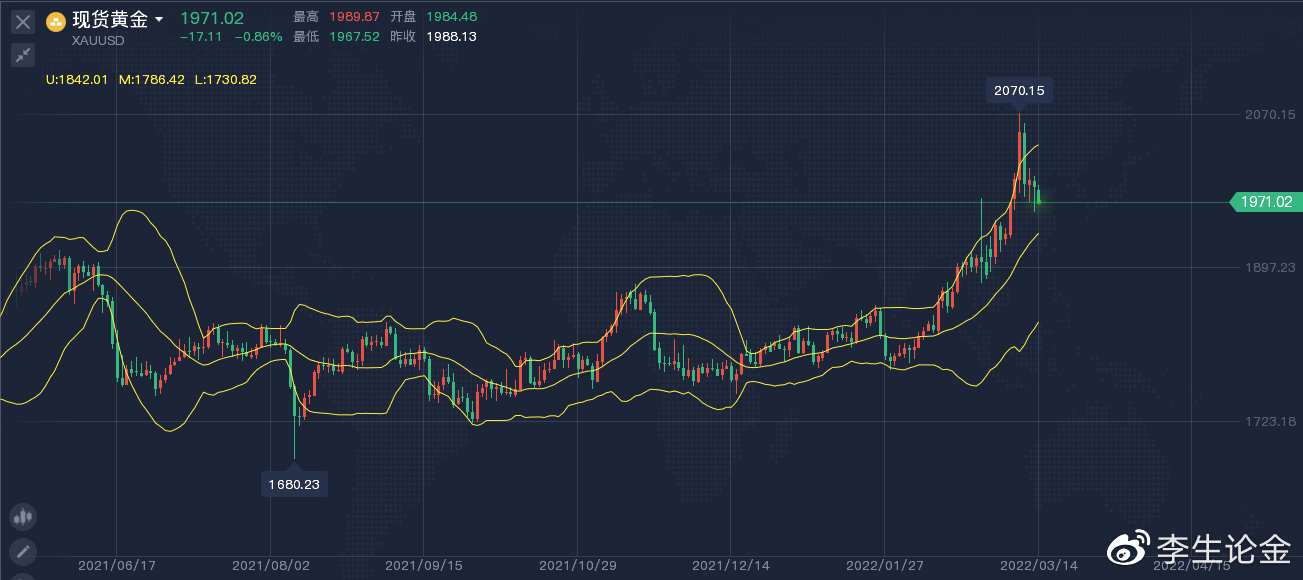The height and width of the screenshot is (580, 1303).
Task: Open the 现货黄金 symbol dropdown arrow
Action: [x=159, y=20]
